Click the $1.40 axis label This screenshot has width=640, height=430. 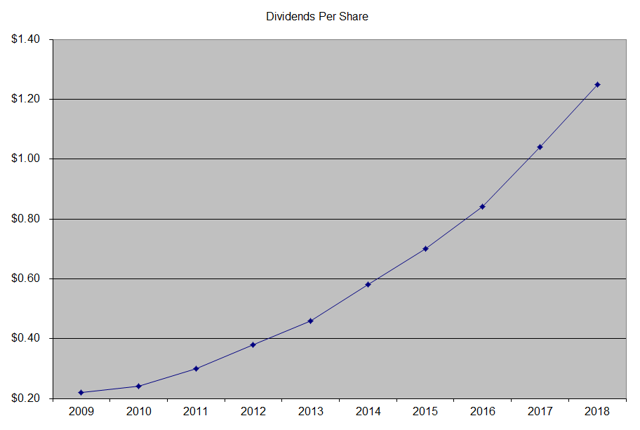[26, 39]
